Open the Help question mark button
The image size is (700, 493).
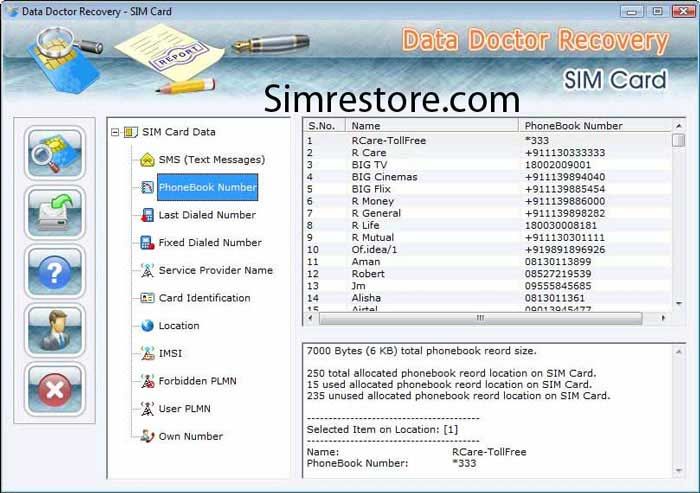(54, 272)
